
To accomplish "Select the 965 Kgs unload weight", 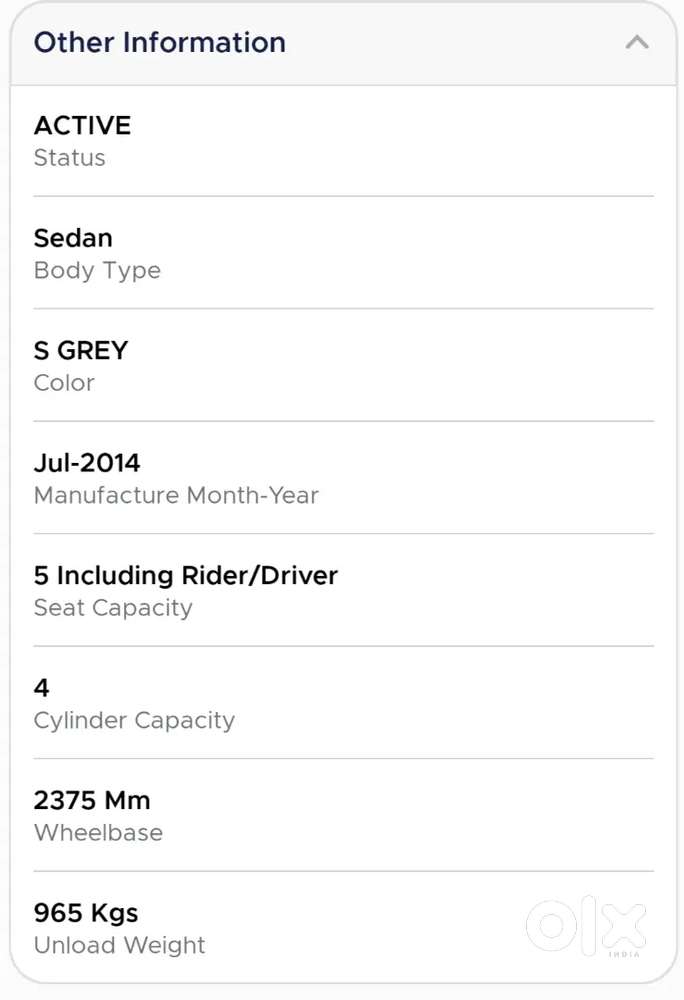I will [86, 912].
